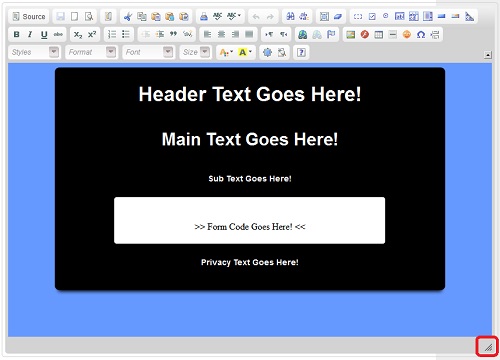Click the Cut scissors icon
The height and width of the screenshot is (360, 500).
pos(128,17)
